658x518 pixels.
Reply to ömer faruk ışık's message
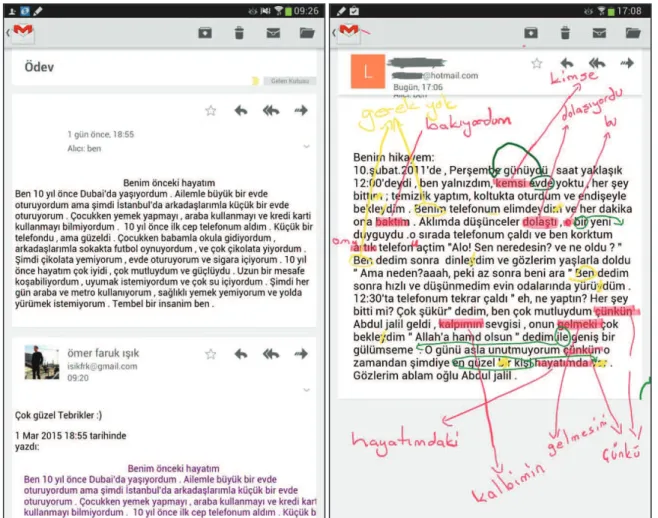click(x=240, y=354)
